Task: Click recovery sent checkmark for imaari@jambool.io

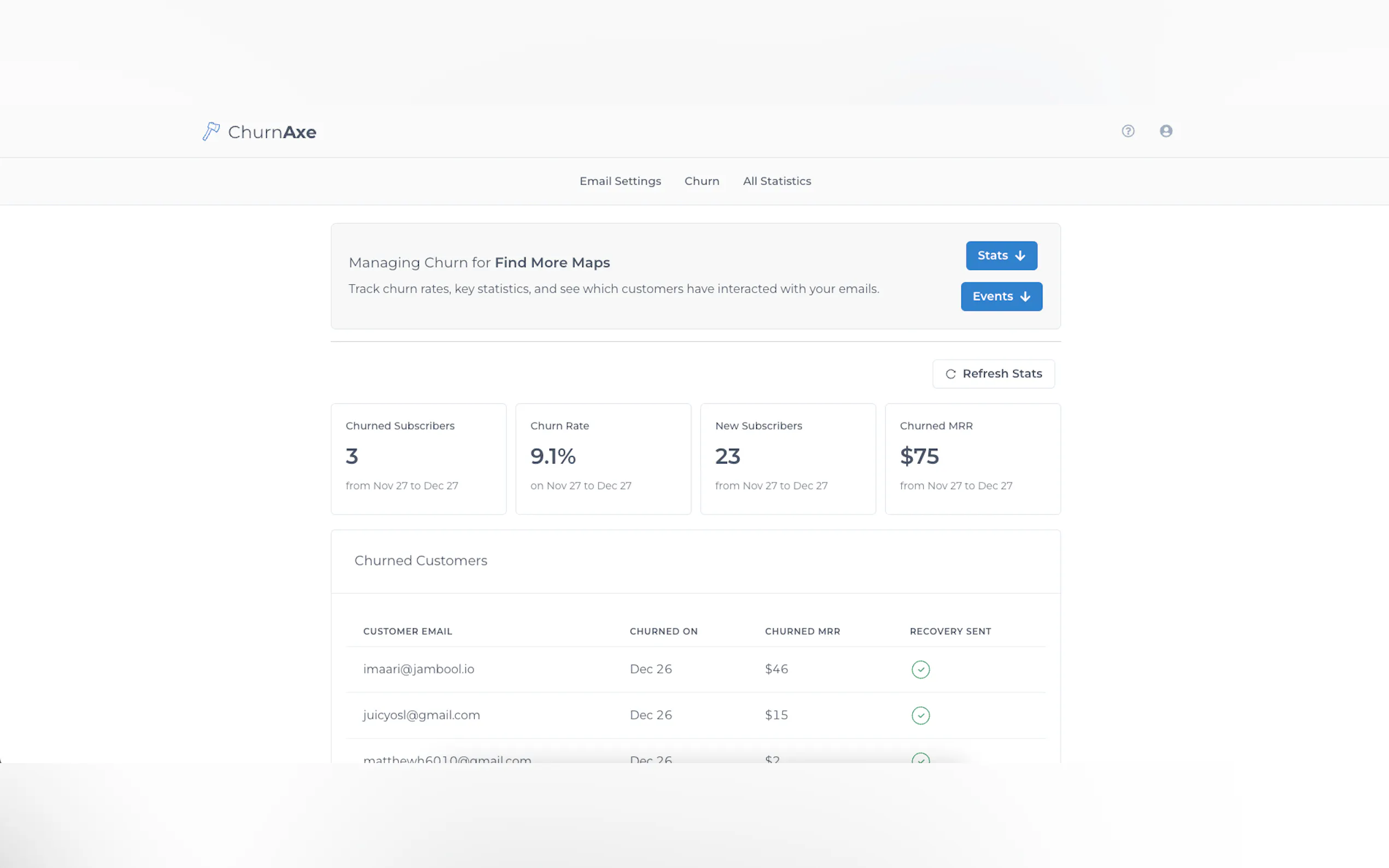Action: (920, 670)
